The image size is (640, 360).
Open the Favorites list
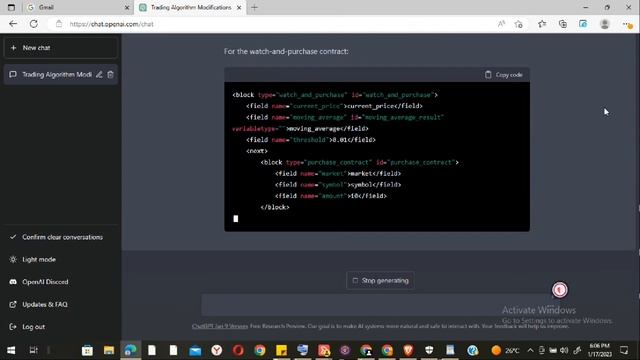pyautogui.click(x=542, y=24)
